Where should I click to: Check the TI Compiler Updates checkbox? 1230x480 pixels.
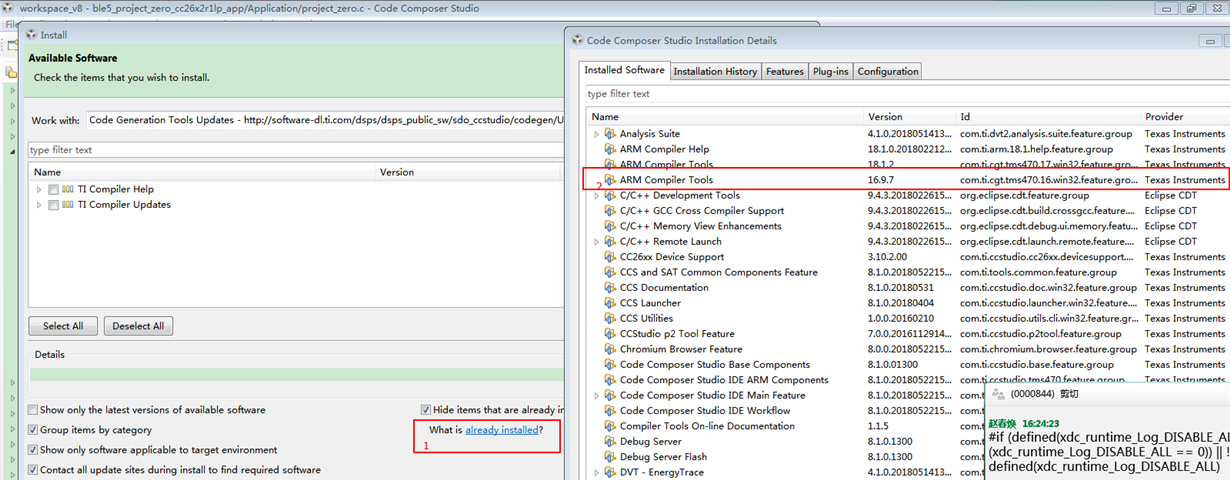[53, 205]
